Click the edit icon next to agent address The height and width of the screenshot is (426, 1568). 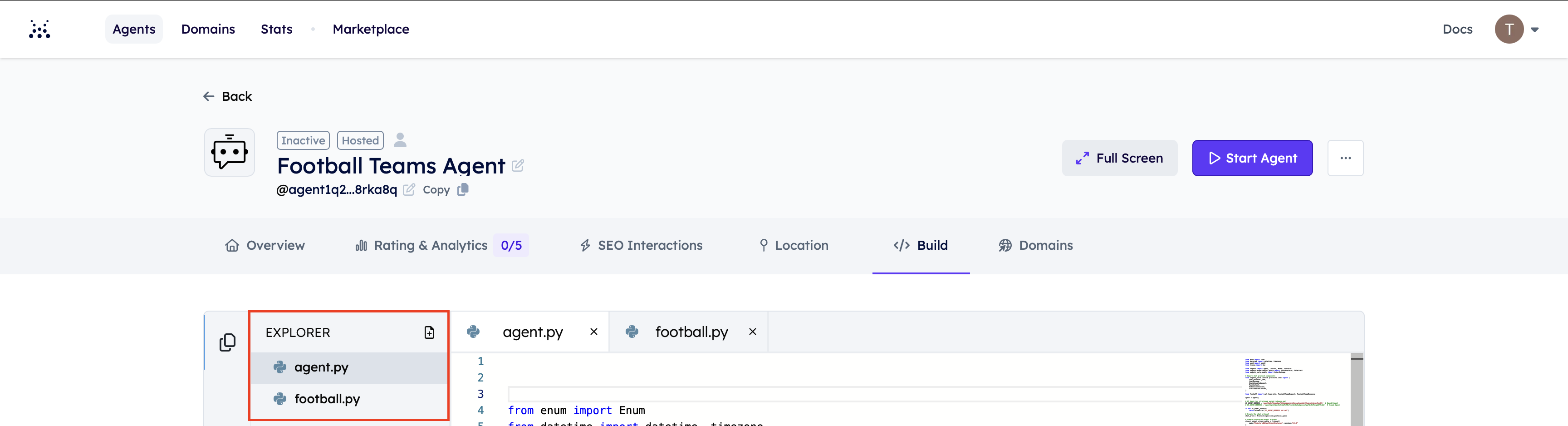coord(409,189)
